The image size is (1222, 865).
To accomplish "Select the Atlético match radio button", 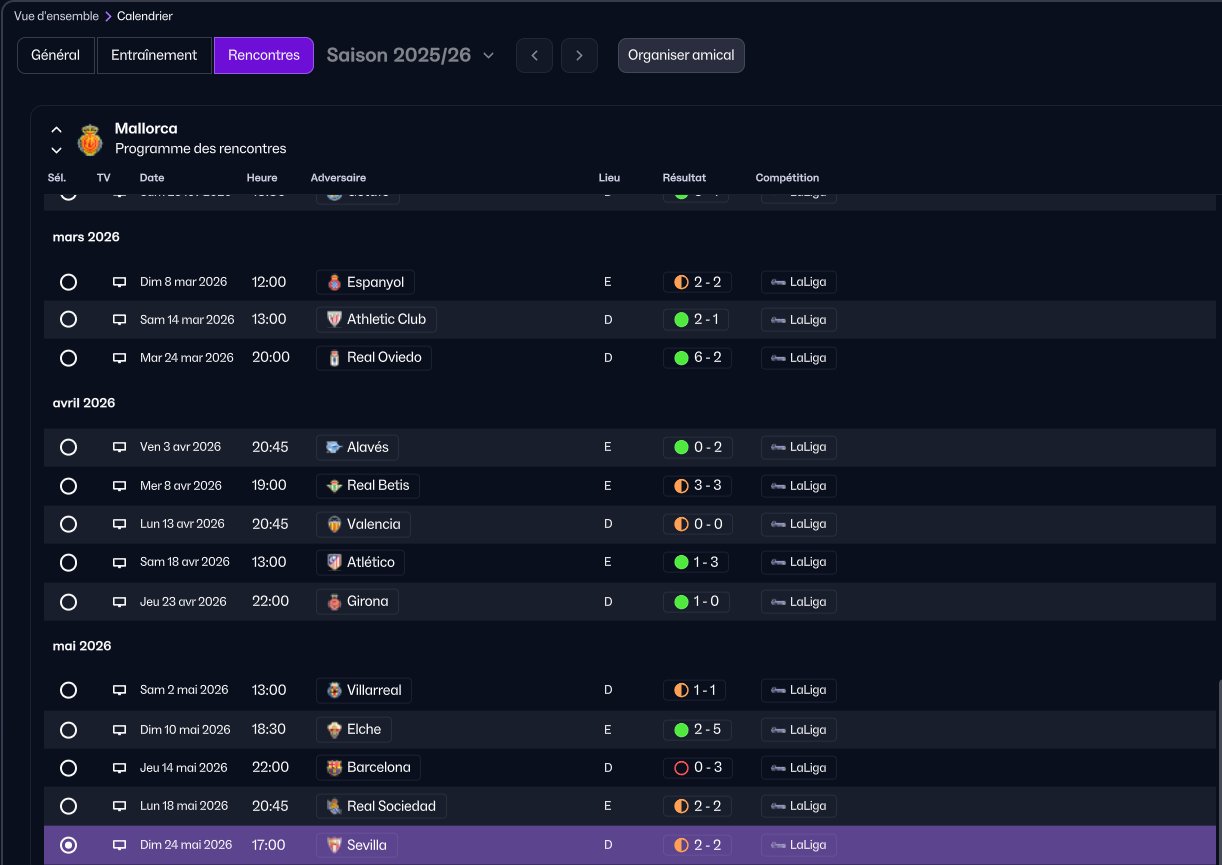I will click(x=68, y=562).
